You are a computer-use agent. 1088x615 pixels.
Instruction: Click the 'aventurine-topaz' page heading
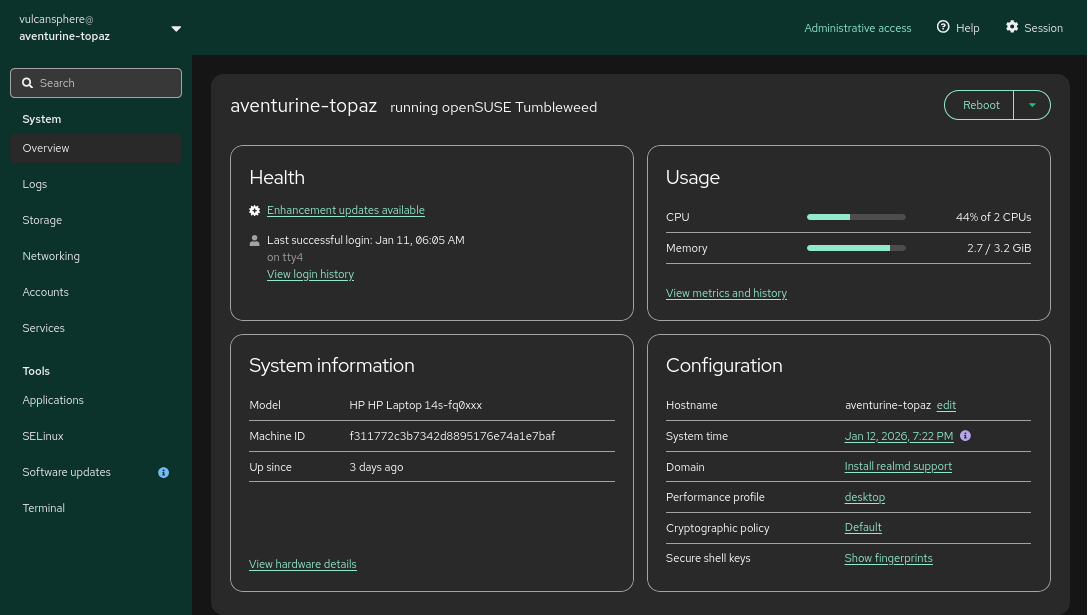pyautogui.click(x=303, y=106)
